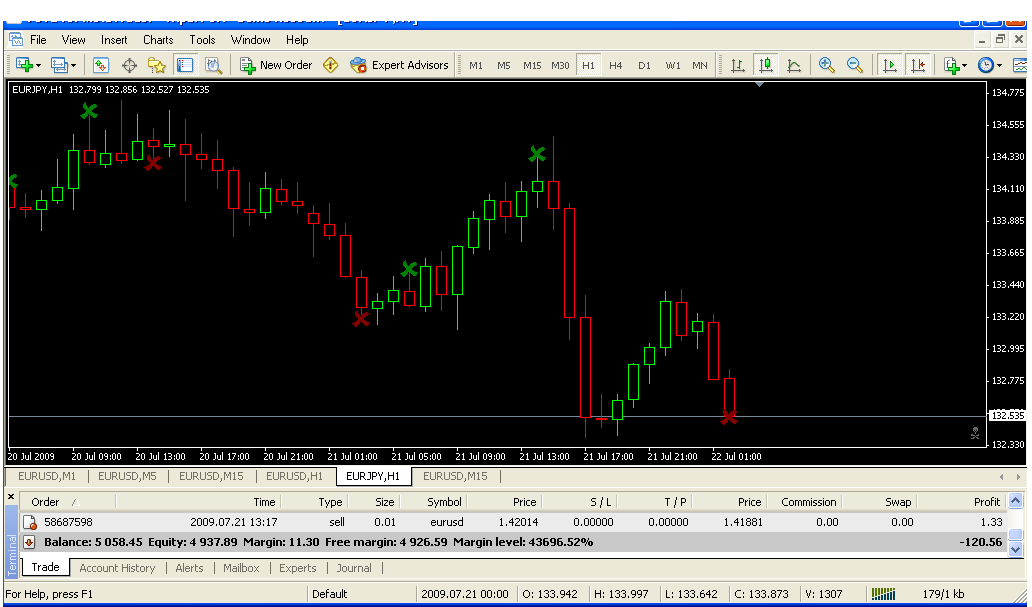Open the Strategy Tester icon

213,65
